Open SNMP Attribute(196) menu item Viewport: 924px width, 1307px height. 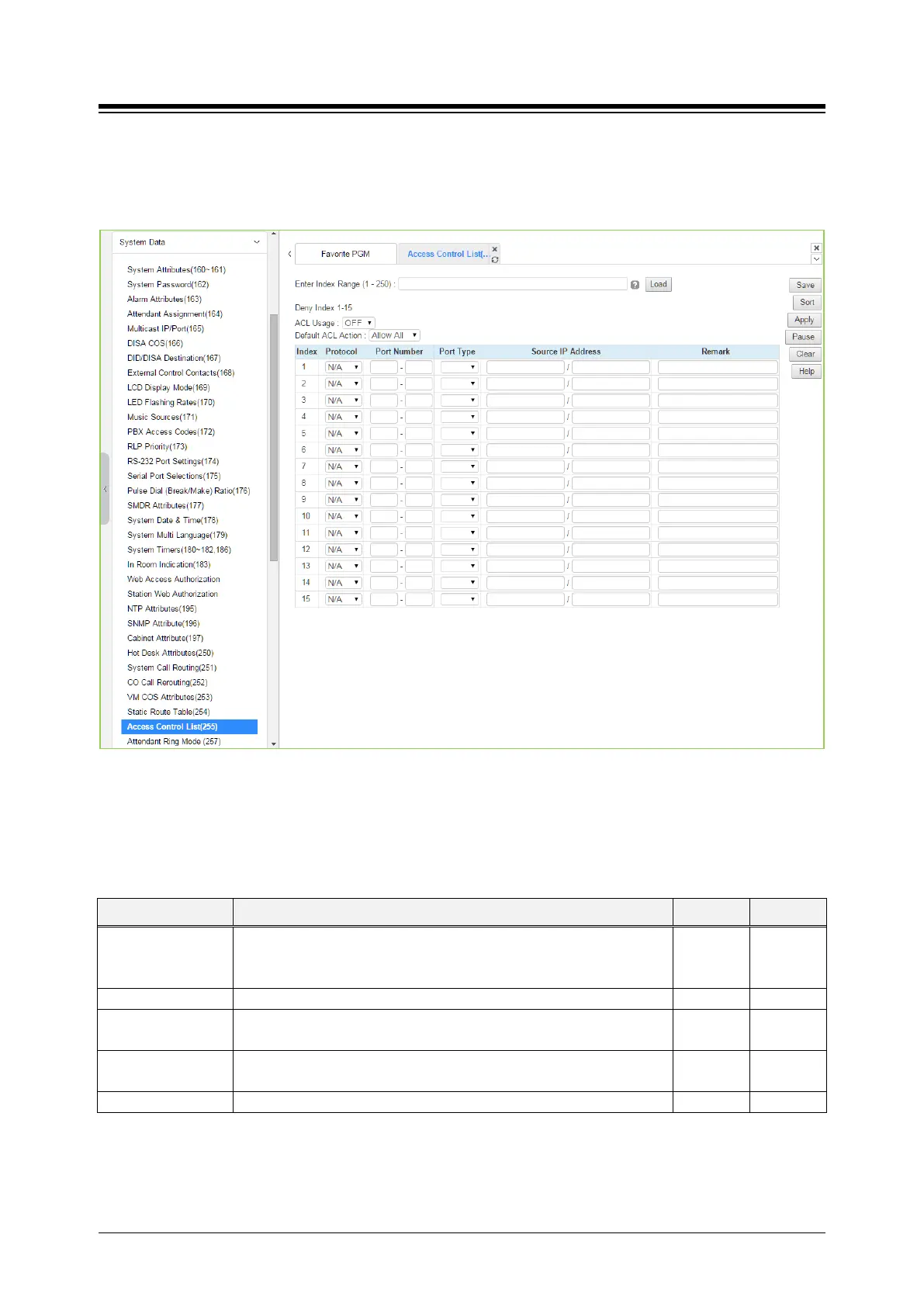pos(163,623)
